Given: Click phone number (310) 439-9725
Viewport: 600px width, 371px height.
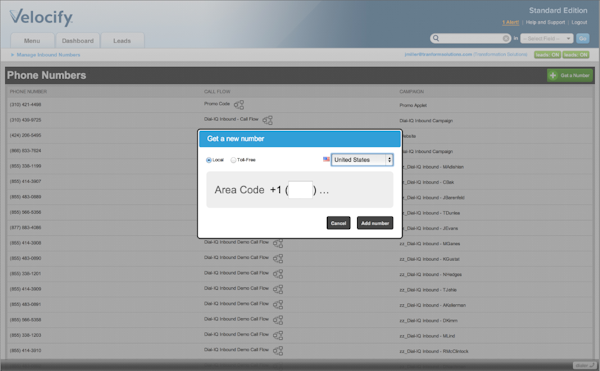Looking at the screenshot, I should coord(25,120).
